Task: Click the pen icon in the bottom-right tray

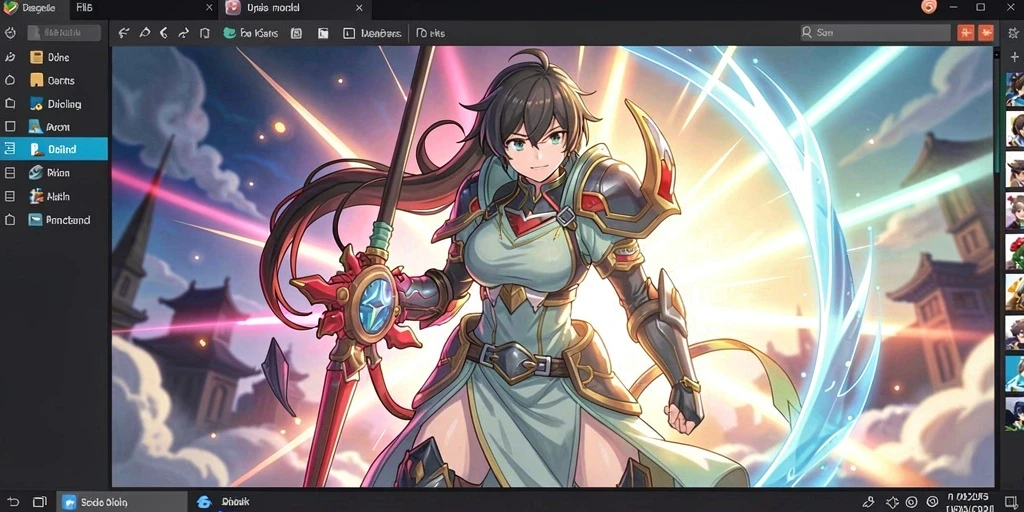Action: 868,502
